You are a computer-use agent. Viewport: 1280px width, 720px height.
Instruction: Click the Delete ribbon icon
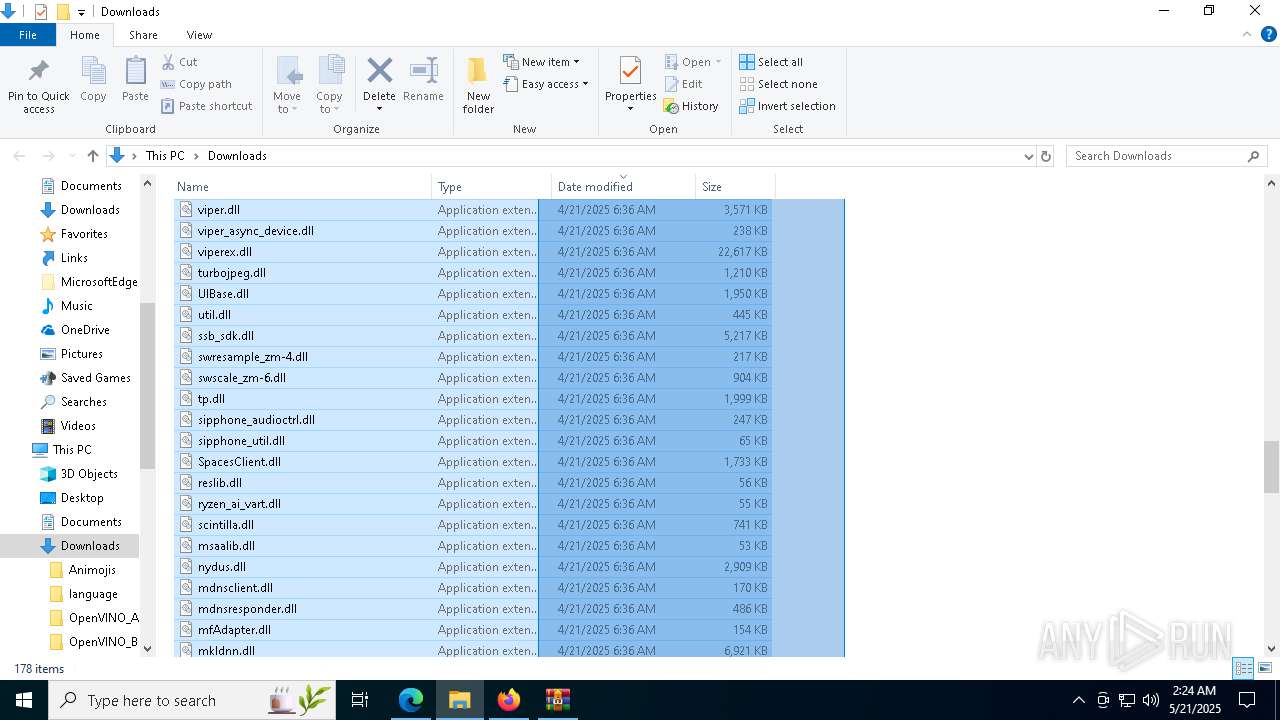(x=379, y=71)
